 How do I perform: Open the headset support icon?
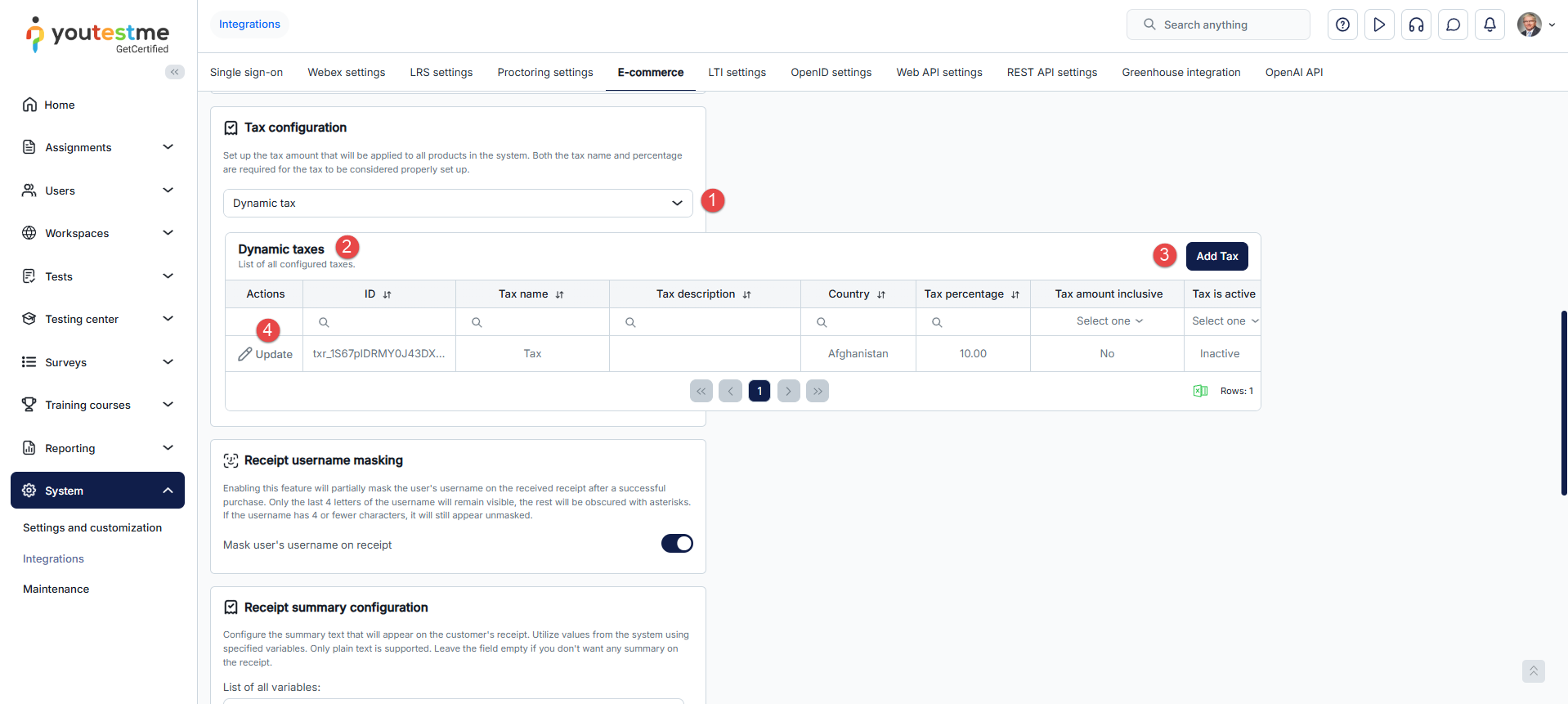(x=1416, y=25)
